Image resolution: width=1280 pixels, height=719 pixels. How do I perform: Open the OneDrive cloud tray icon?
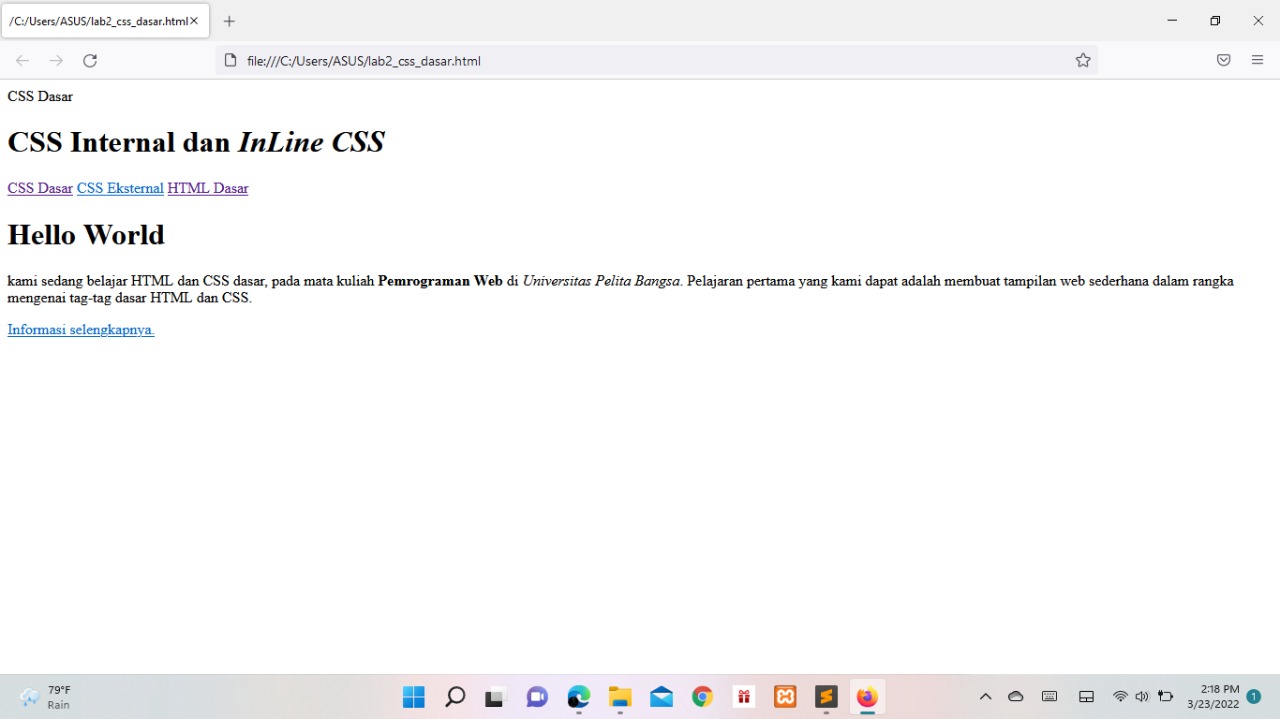1016,697
